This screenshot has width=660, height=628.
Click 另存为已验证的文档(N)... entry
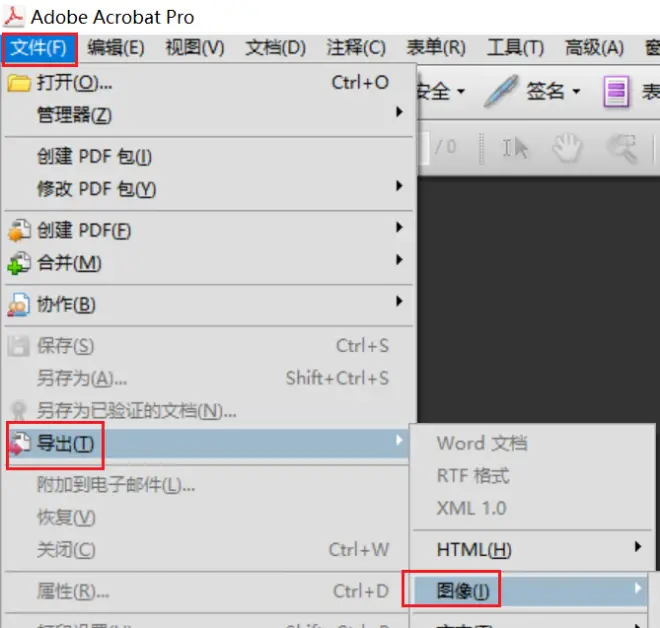coord(208,411)
